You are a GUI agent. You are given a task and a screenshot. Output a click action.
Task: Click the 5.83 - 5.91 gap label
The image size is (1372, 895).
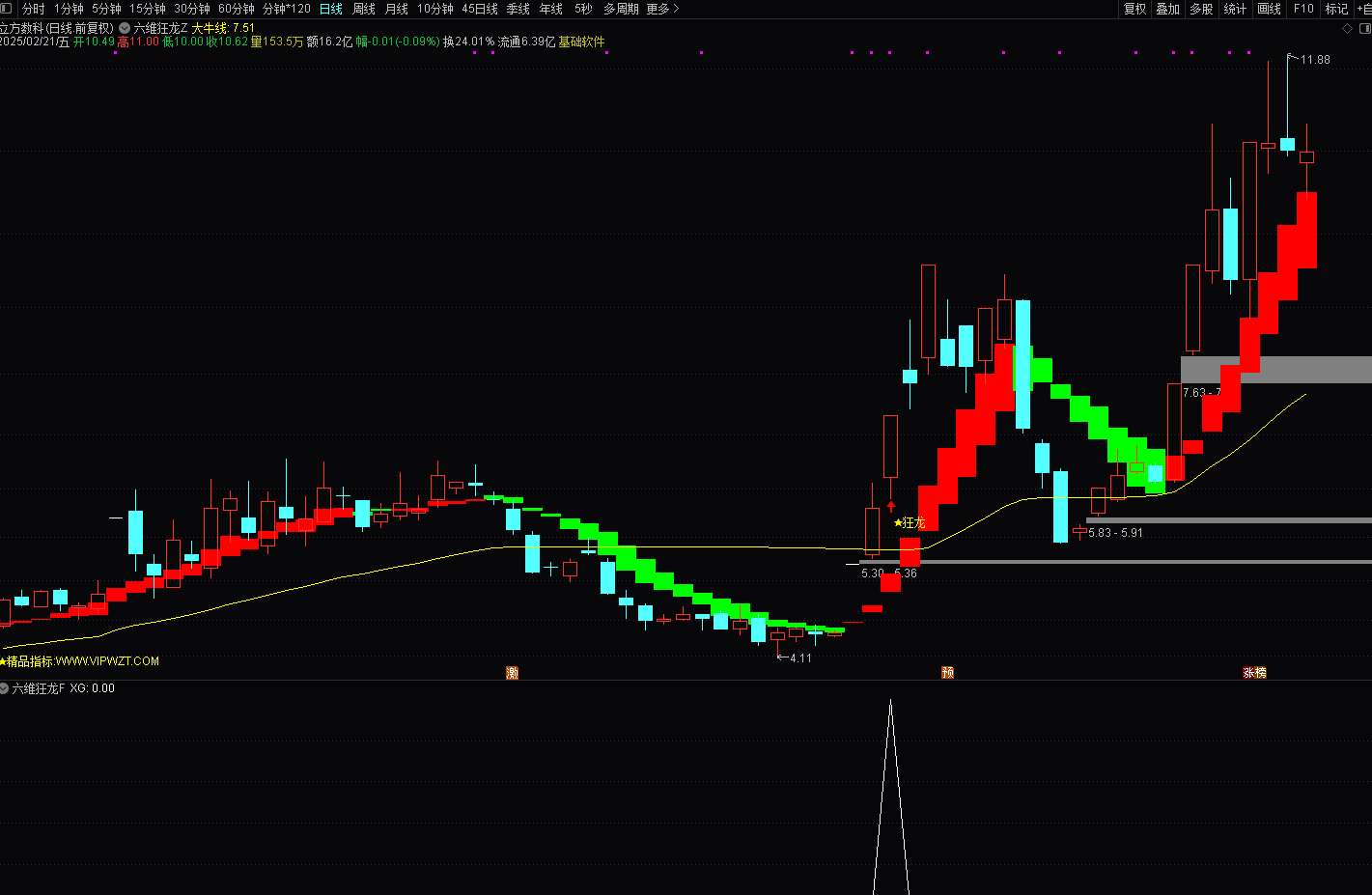1115,533
